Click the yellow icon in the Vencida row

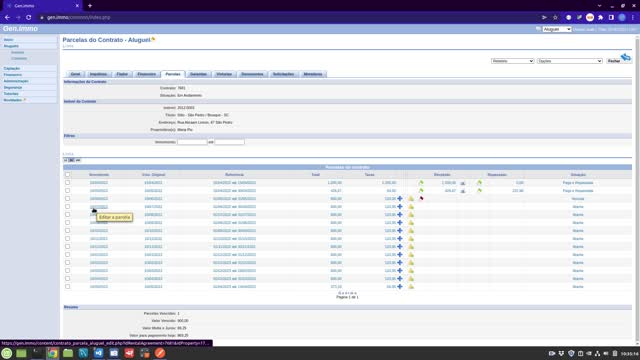pyautogui.click(x=411, y=199)
